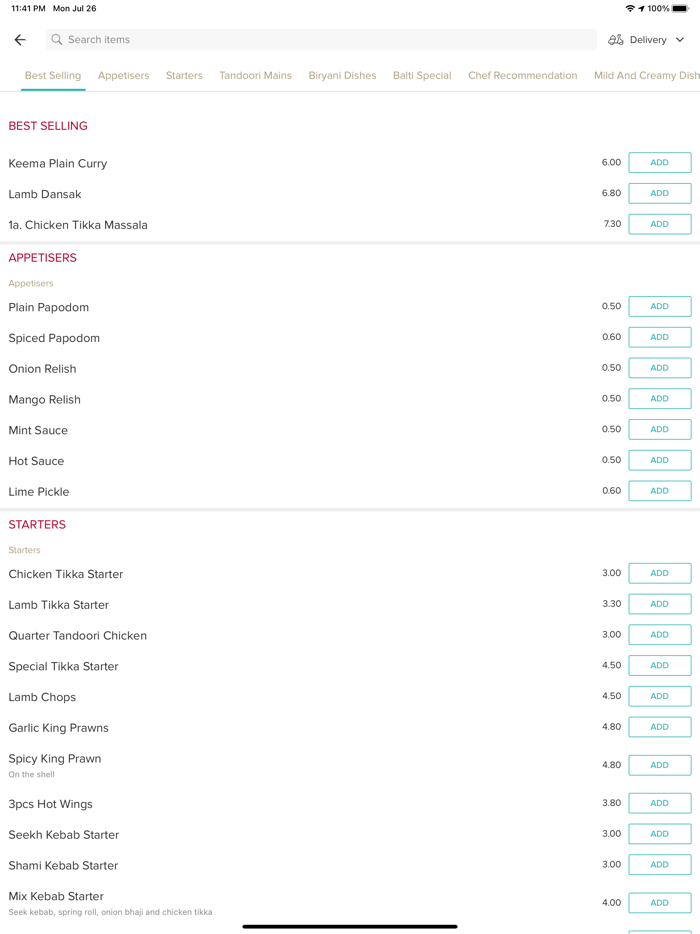
Task: Add Mix Kebab Starter to order
Action: (x=659, y=903)
